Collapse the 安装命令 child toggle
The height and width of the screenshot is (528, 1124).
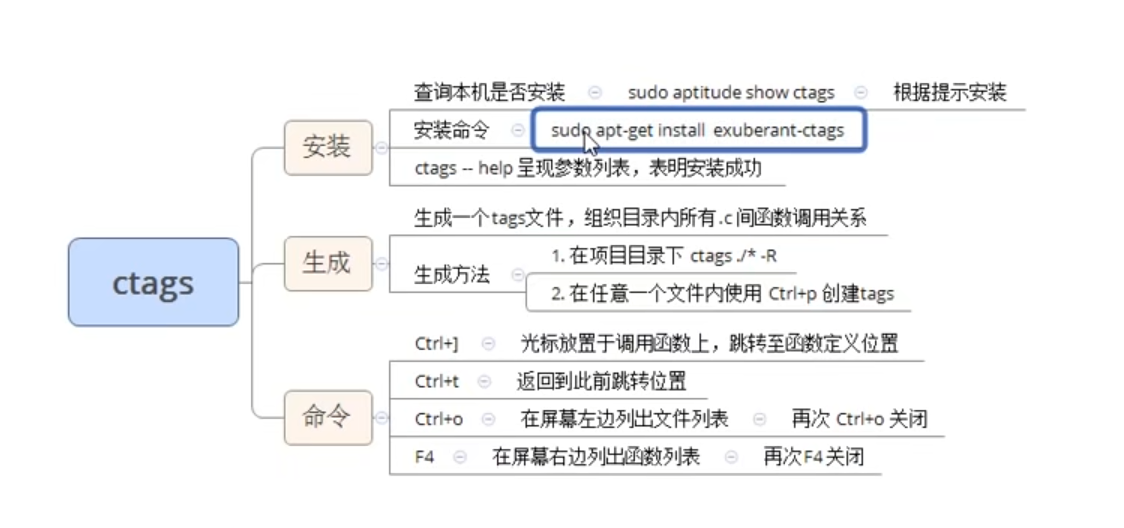click(x=518, y=130)
